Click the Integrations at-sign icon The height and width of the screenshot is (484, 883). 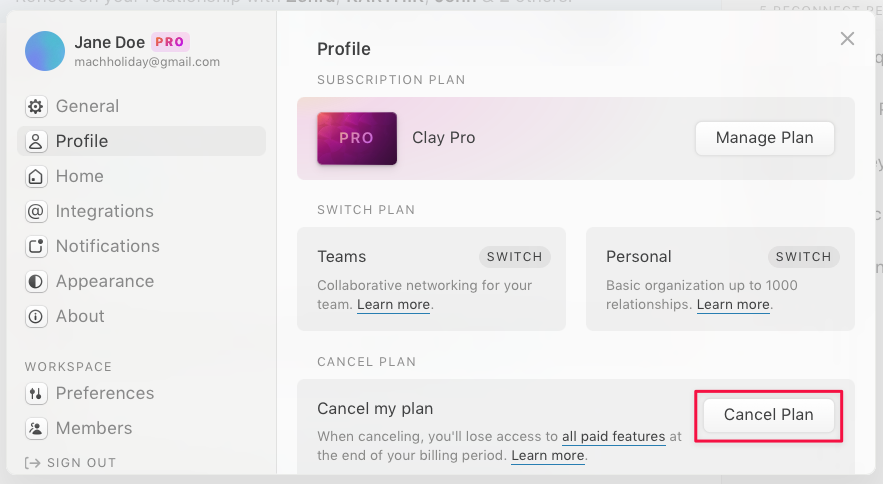click(36, 212)
